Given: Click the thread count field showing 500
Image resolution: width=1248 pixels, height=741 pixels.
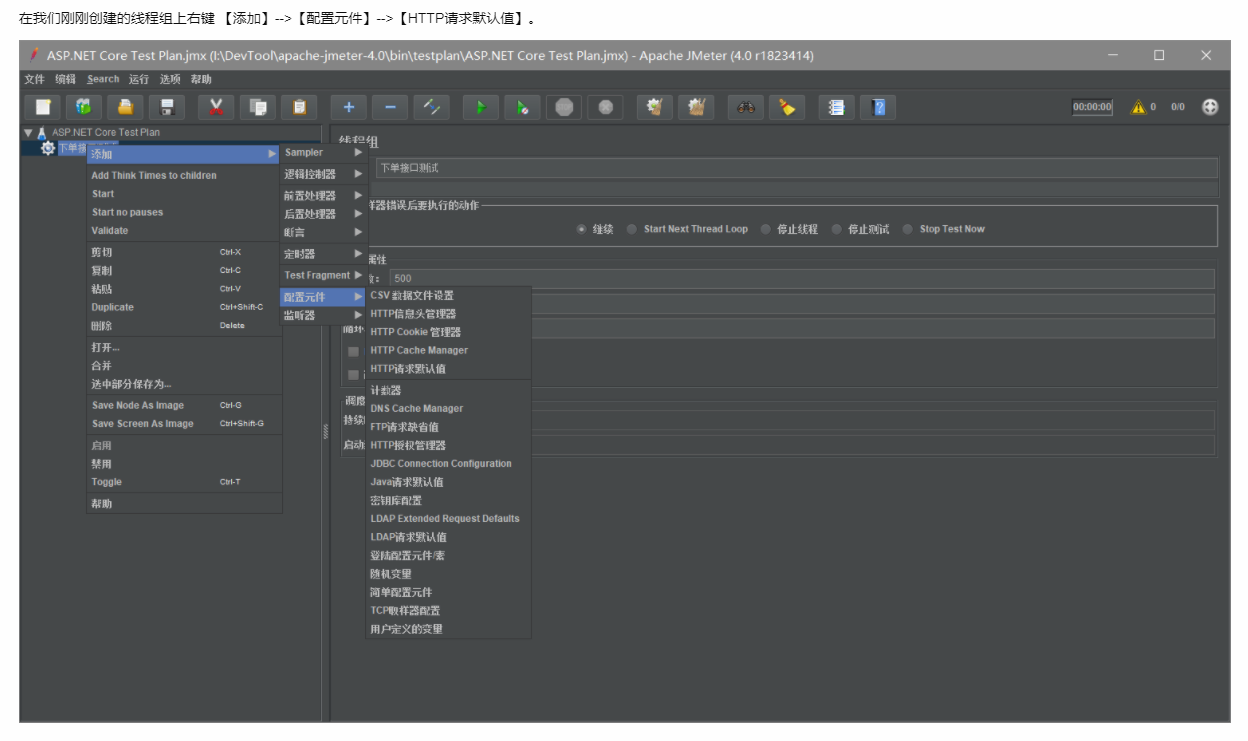Looking at the screenshot, I should (802, 279).
